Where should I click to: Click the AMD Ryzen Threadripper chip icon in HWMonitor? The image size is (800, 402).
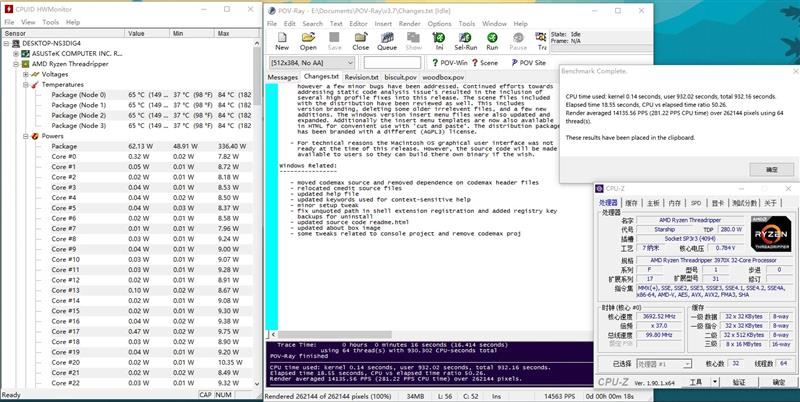coord(26,64)
